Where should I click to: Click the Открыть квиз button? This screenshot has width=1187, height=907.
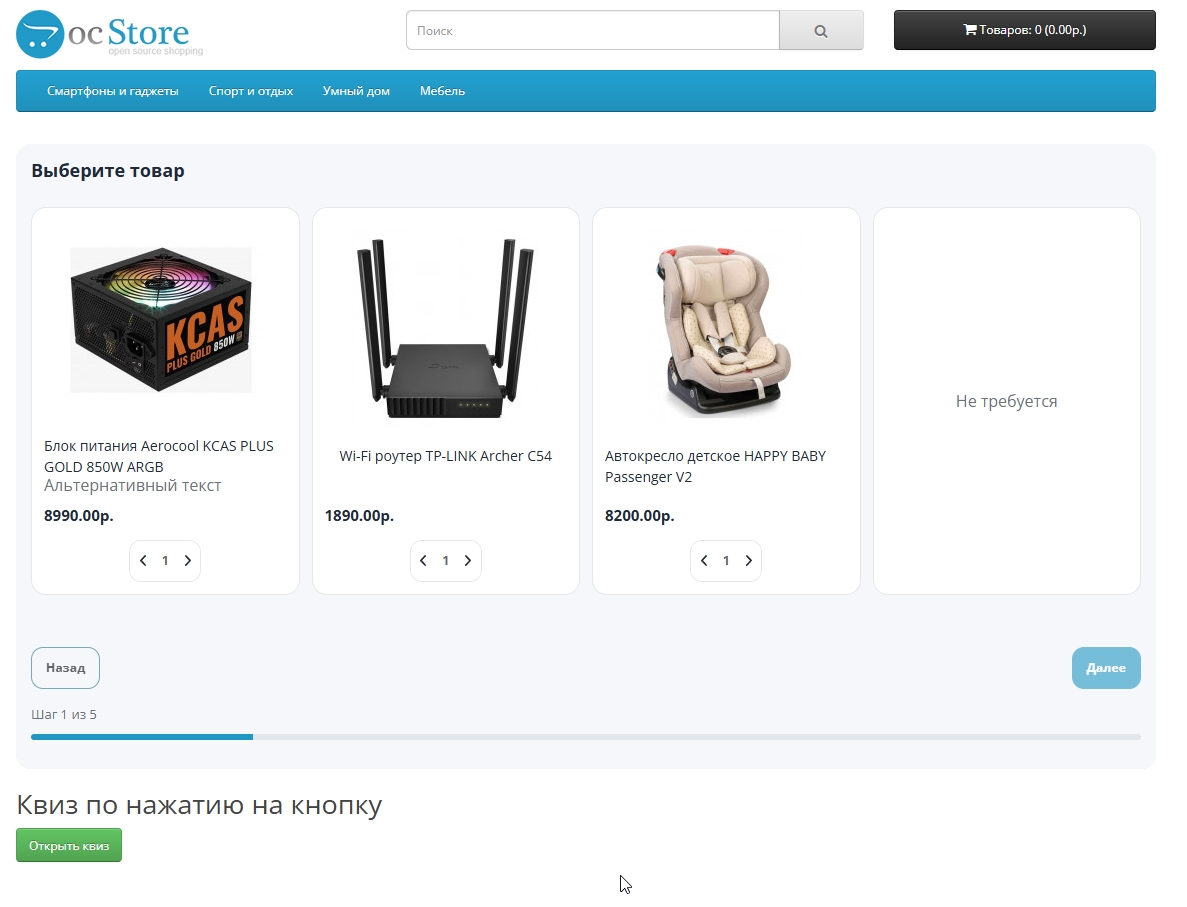click(69, 845)
